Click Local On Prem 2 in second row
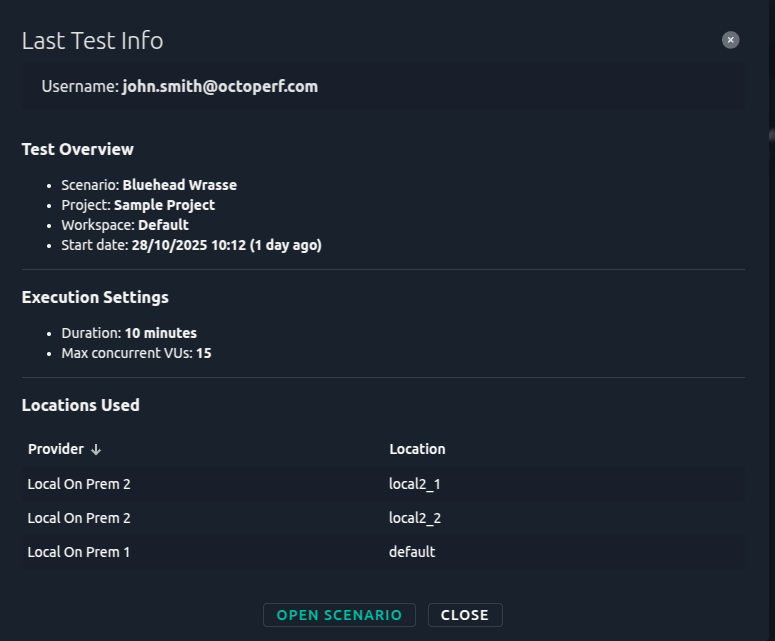Viewport: 775px width, 641px height. click(x=79, y=518)
